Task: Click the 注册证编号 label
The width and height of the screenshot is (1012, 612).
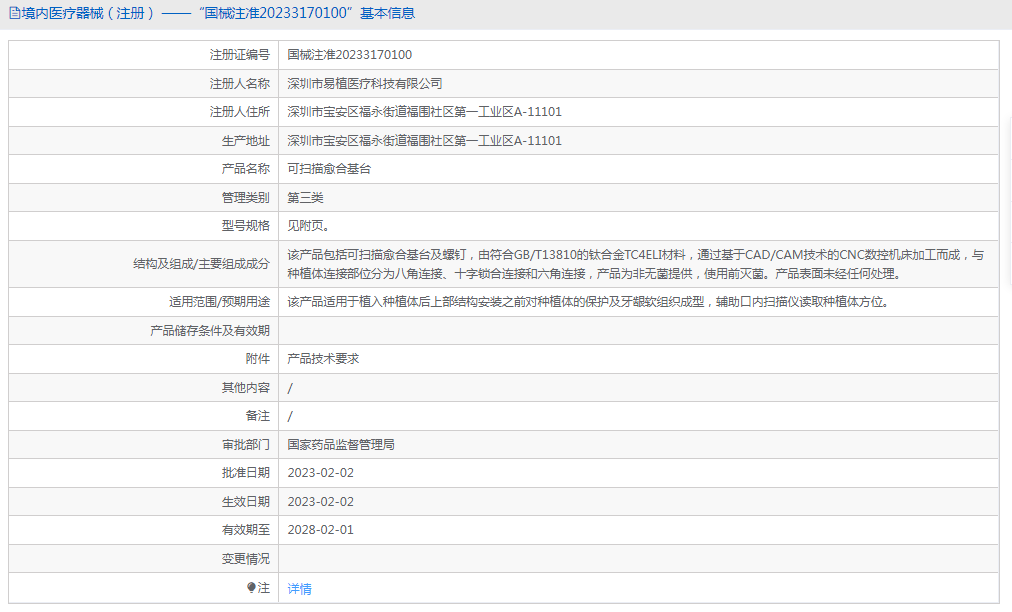Action: pyautogui.click(x=239, y=55)
